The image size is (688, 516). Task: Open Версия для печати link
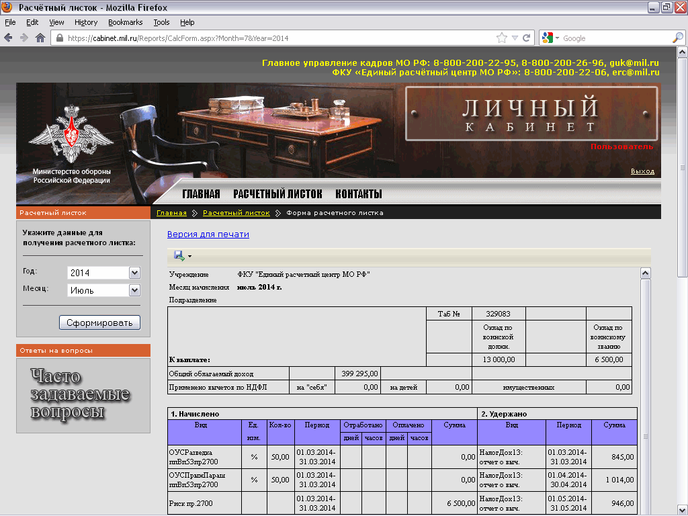pyautogui.click(x=208, y=234)
